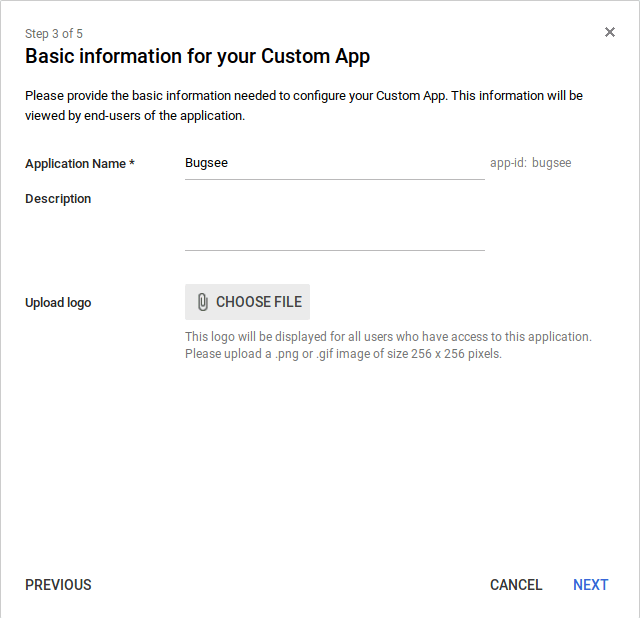The image size is (640, 618).
Task: Proceed by clicking NEXT
Action: (590, 585)
